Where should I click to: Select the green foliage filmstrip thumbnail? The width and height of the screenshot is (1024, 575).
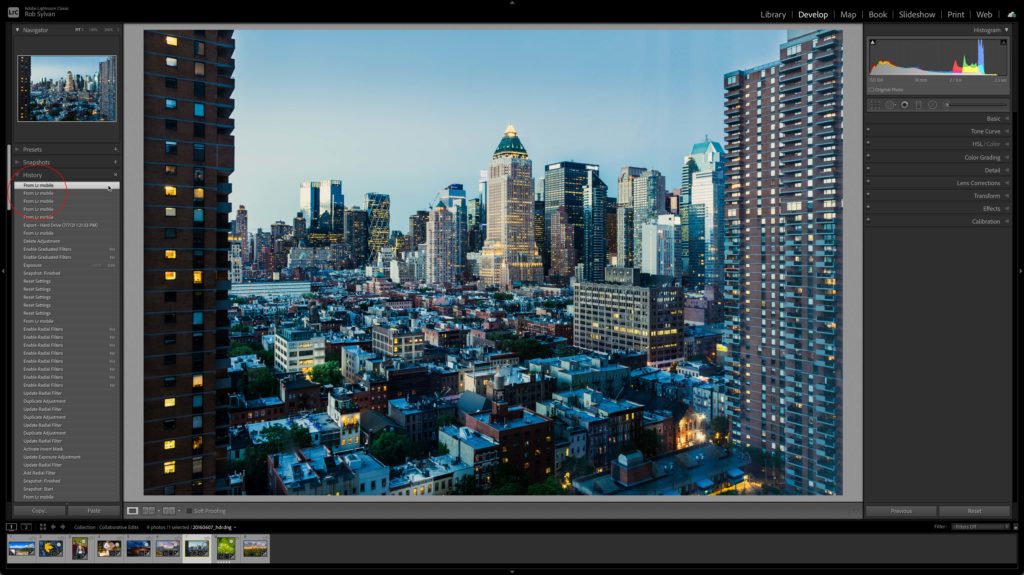point(226,548)
